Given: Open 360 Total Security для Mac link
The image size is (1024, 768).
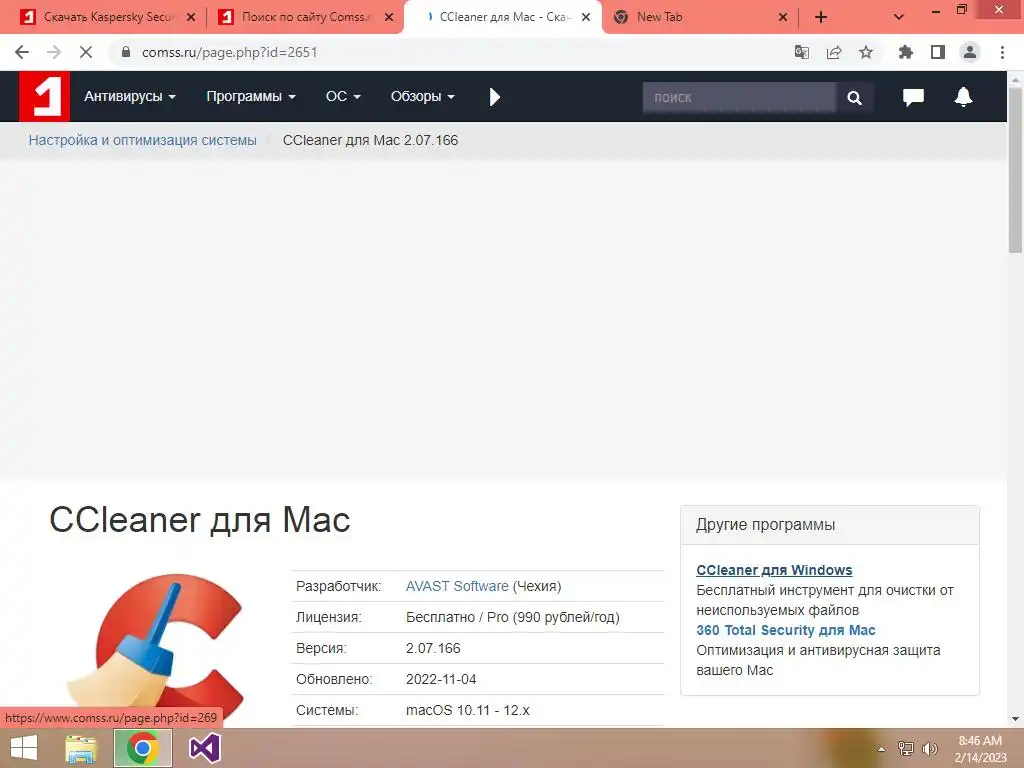Looking at the screenshot, I should [786, 630].
